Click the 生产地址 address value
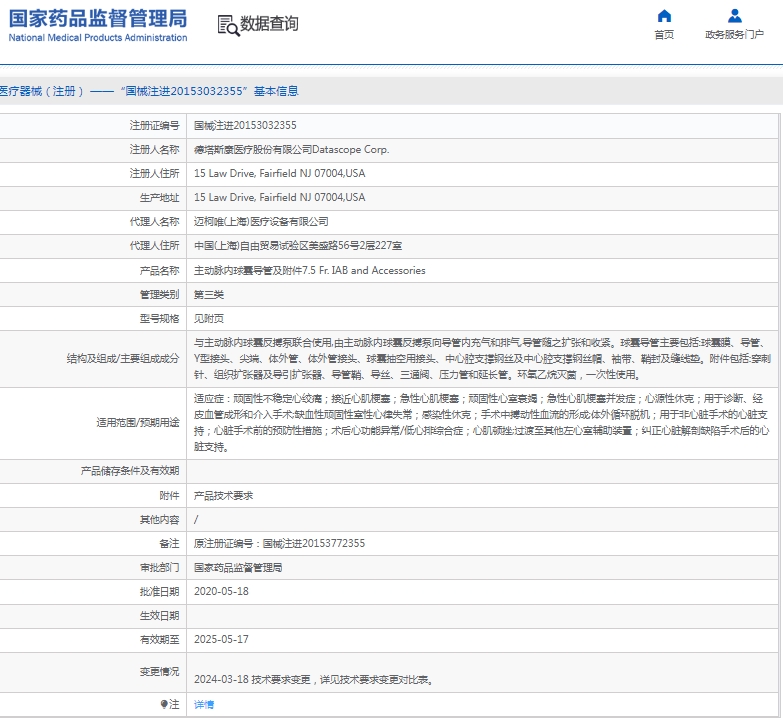The height and width of the screenshot is (727, 783). (x=280, y=197)
